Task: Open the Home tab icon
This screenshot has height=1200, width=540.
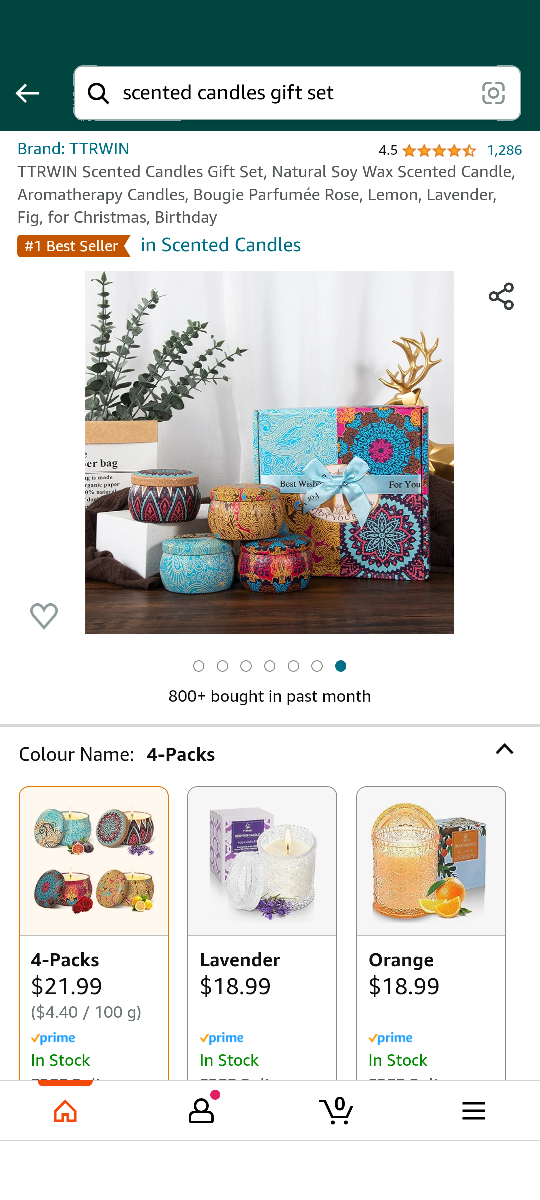Action: (65, 1111)
